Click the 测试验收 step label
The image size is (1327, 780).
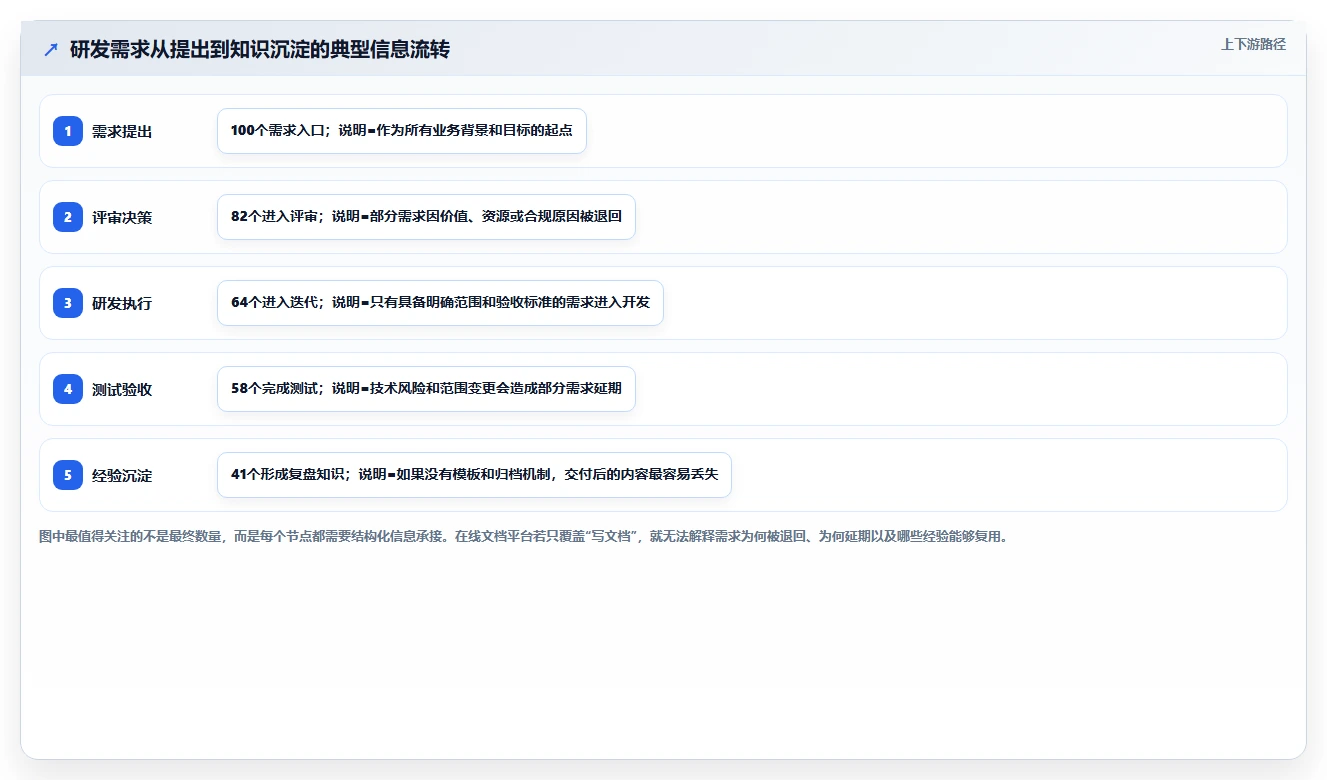pyautogui.click(x=122, y=389)
